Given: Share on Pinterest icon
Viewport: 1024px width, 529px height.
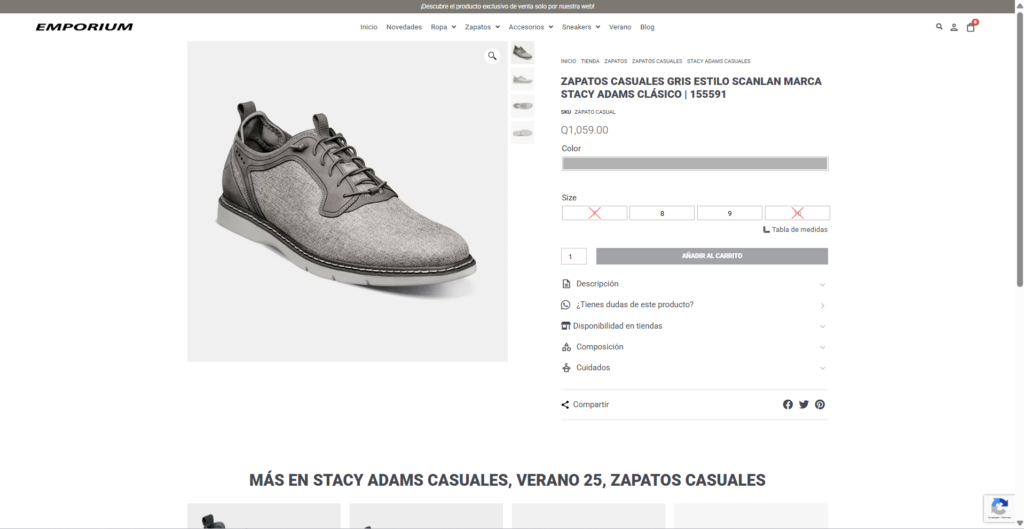Looking at the screenshot, I should click(x=820, y=404).
